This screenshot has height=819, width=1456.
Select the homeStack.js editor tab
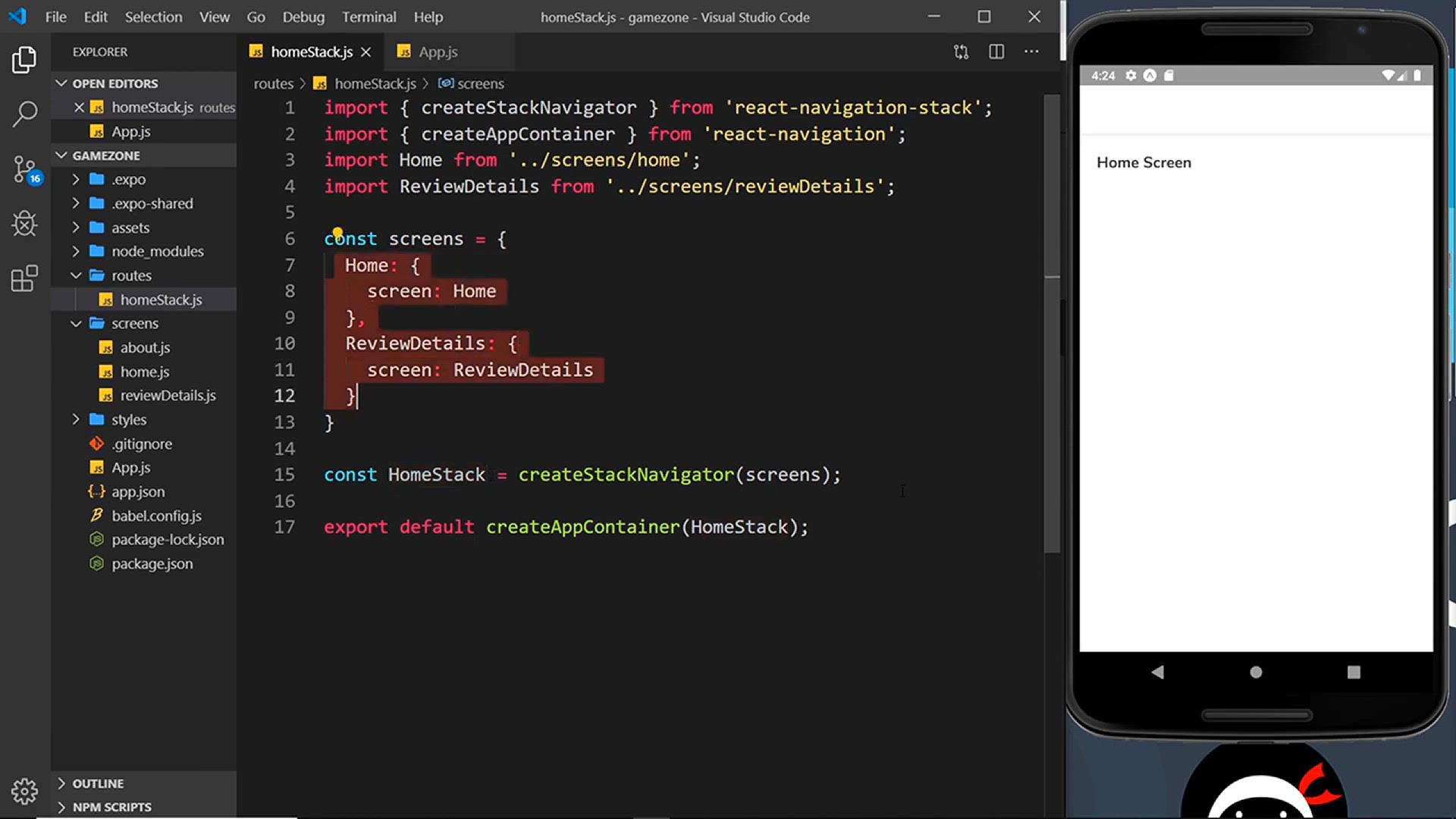pyautogui.click(x=309, y=52)
